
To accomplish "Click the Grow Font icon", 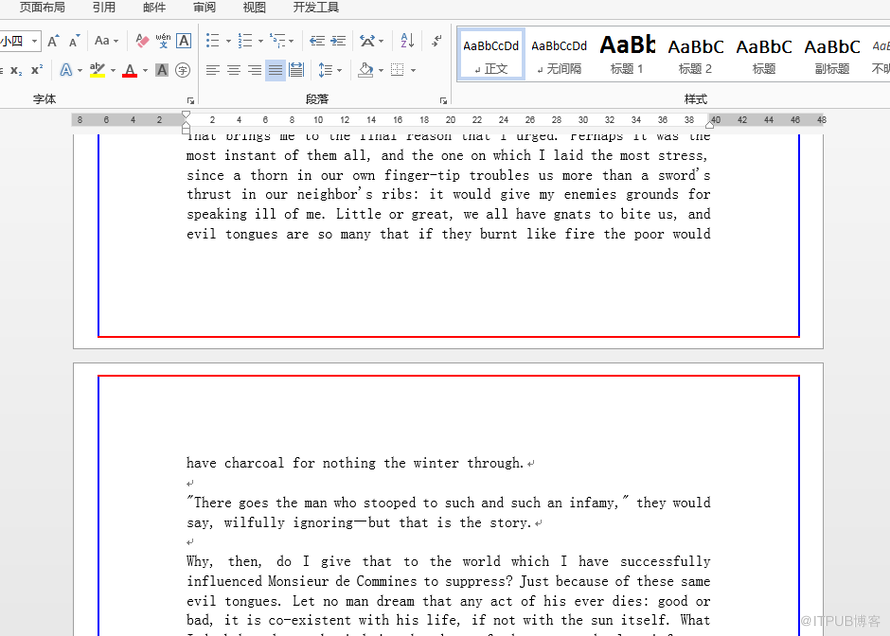I will click(x=53, y=41).
